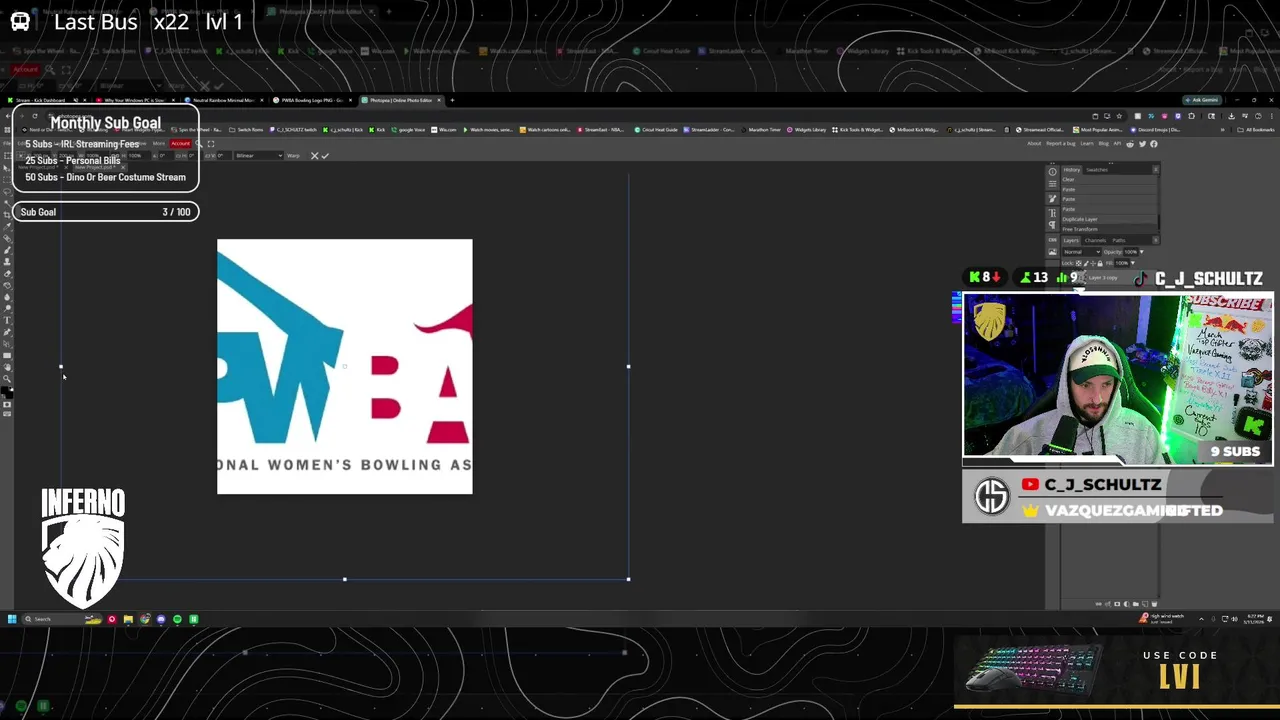Open the Interpolation dropdown set to Bilinear
This screenshot has height=720, width=1280.
(x=259, y=156)
